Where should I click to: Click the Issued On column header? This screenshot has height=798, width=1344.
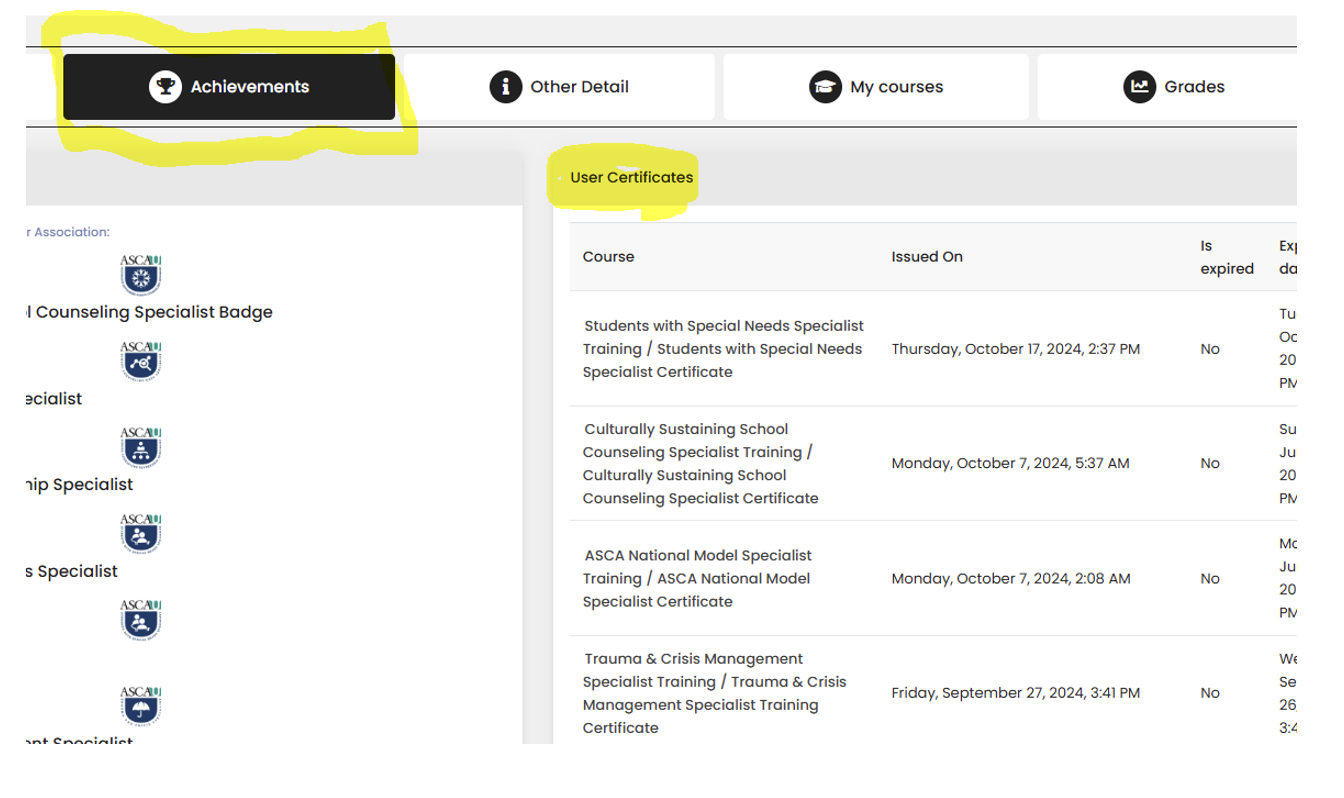click(x=926, y=257)
